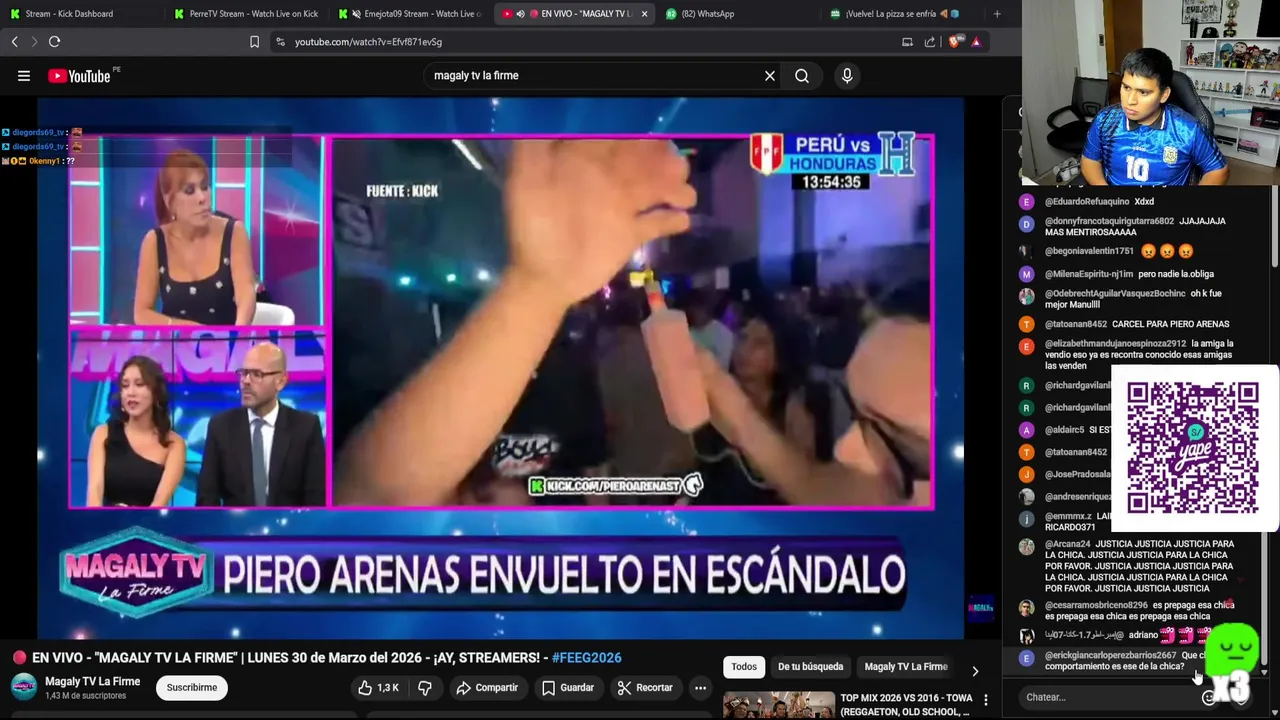Viewport: 1280px width, 720px height.
Task: Open options for TOP MIX 2026 video
Action: click(x=986, y=700)
